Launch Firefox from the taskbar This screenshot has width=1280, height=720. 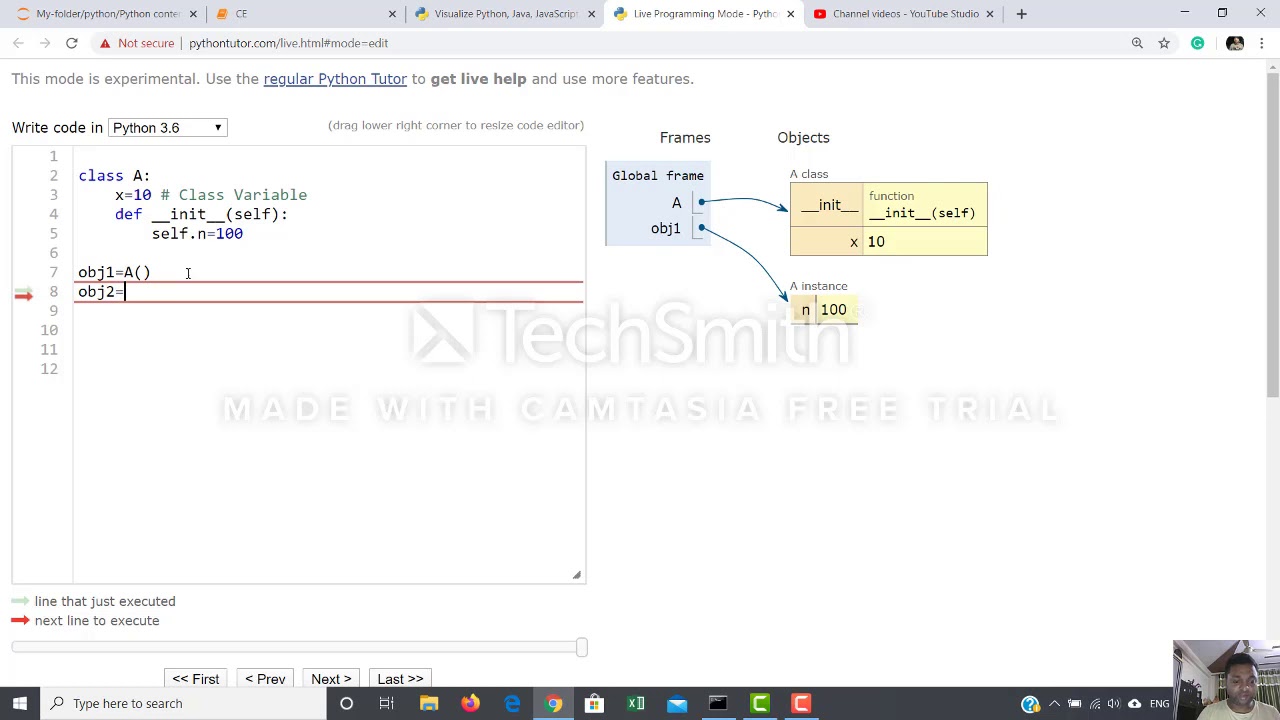tap(470, 703)
